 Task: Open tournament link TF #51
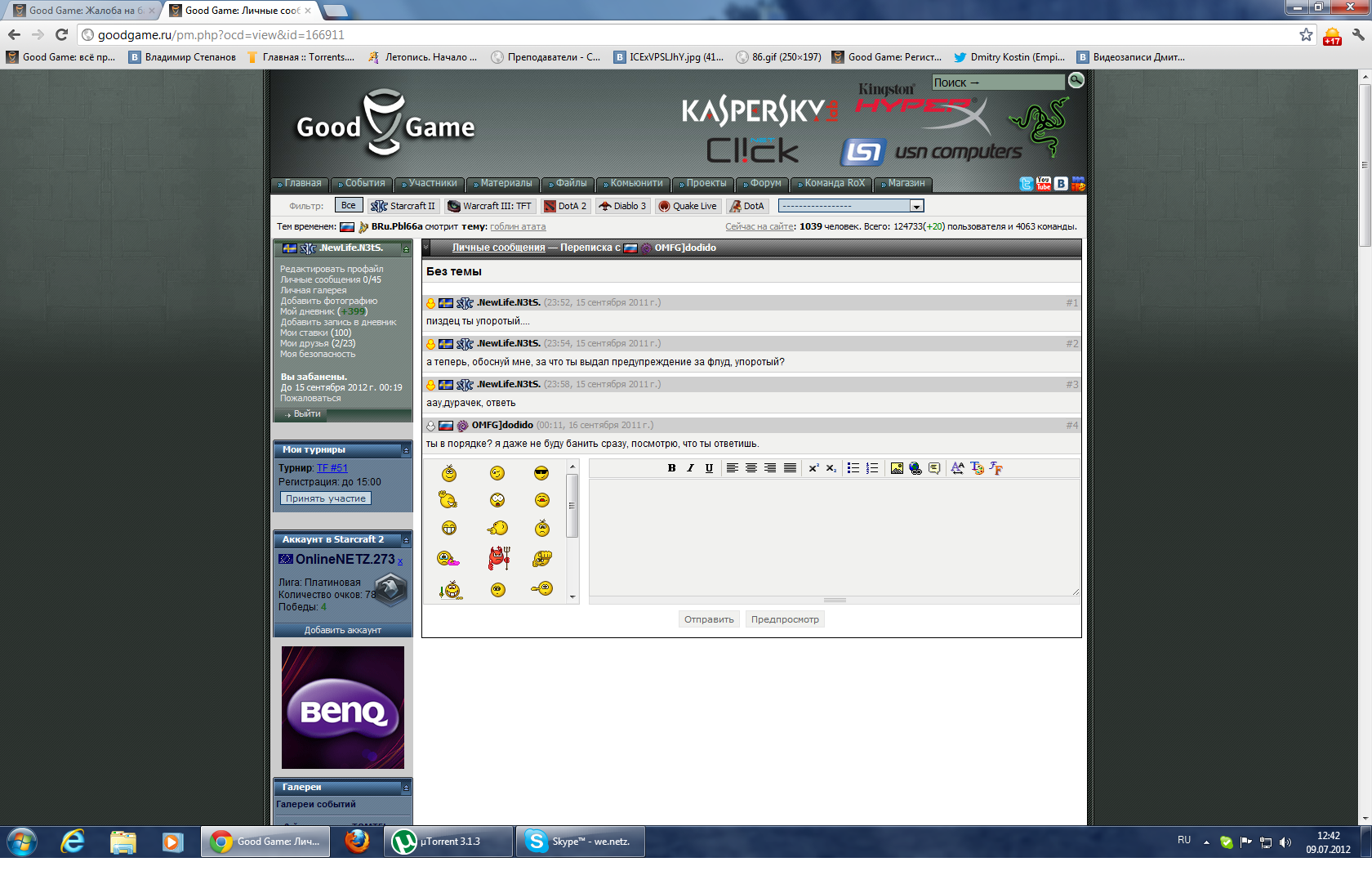point(332,468)
